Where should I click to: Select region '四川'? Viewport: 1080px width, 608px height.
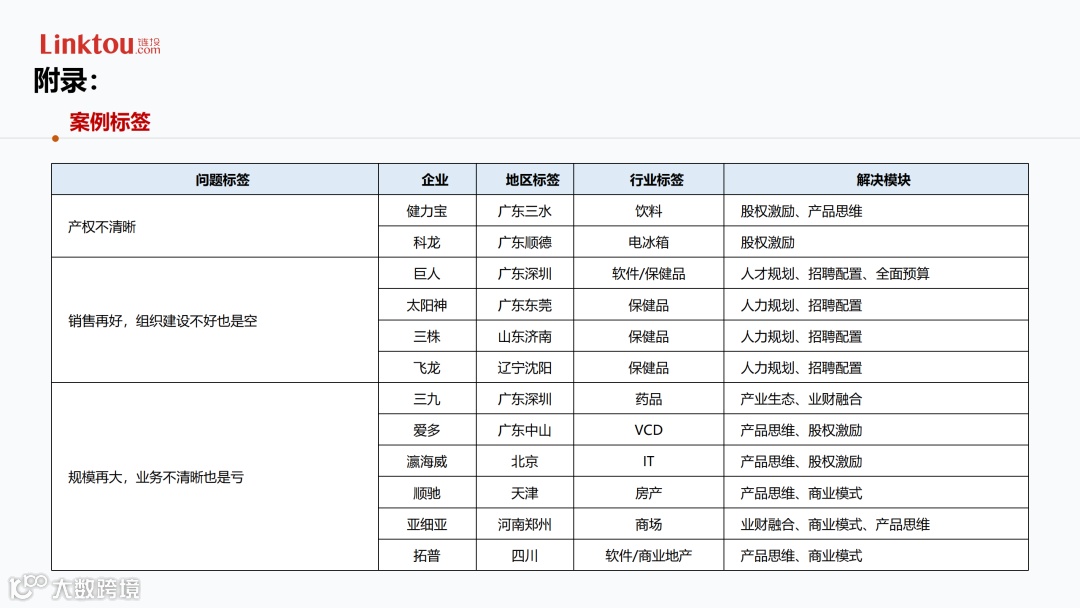pos(525,556)
